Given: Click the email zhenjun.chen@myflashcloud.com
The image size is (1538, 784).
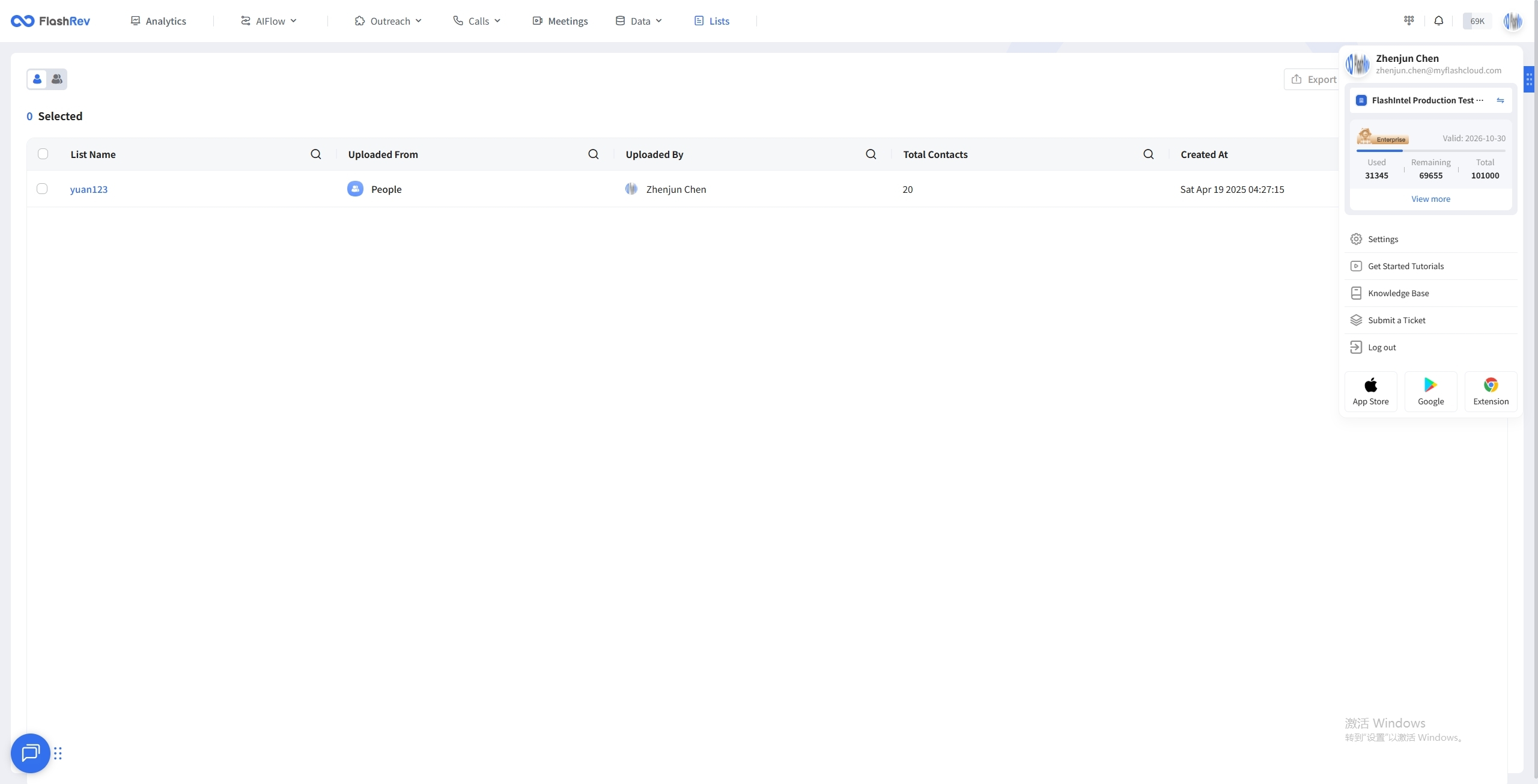Looking at the screenshot, I should coord(1438,70).
